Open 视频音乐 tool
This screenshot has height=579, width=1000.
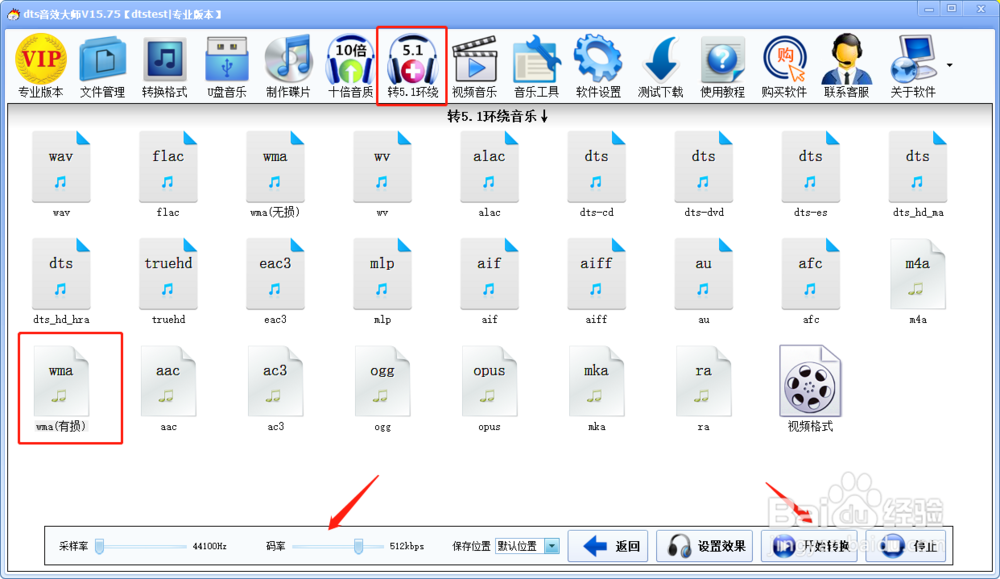click(474, 66)
